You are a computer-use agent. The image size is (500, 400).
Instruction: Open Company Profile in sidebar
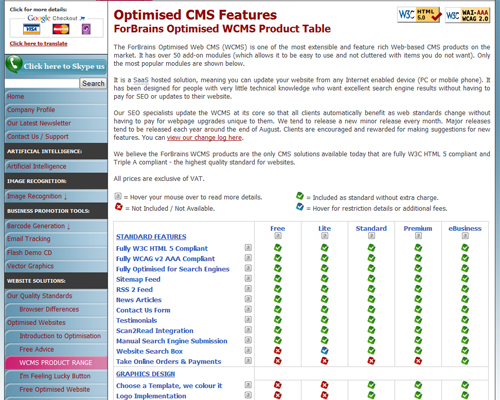pyautogui.click(x=56, y=110)
